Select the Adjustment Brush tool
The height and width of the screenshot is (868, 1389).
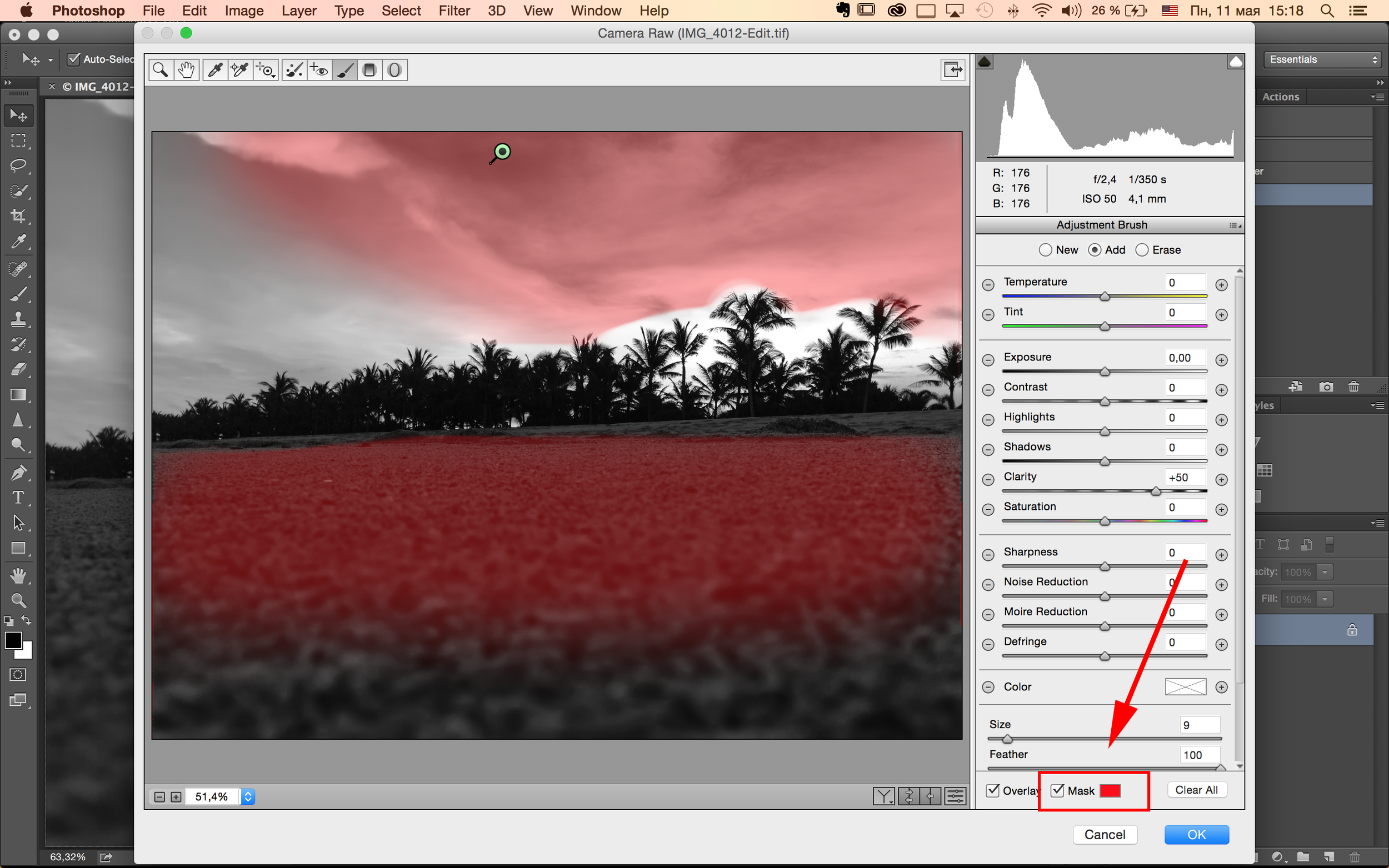(344, 70)
